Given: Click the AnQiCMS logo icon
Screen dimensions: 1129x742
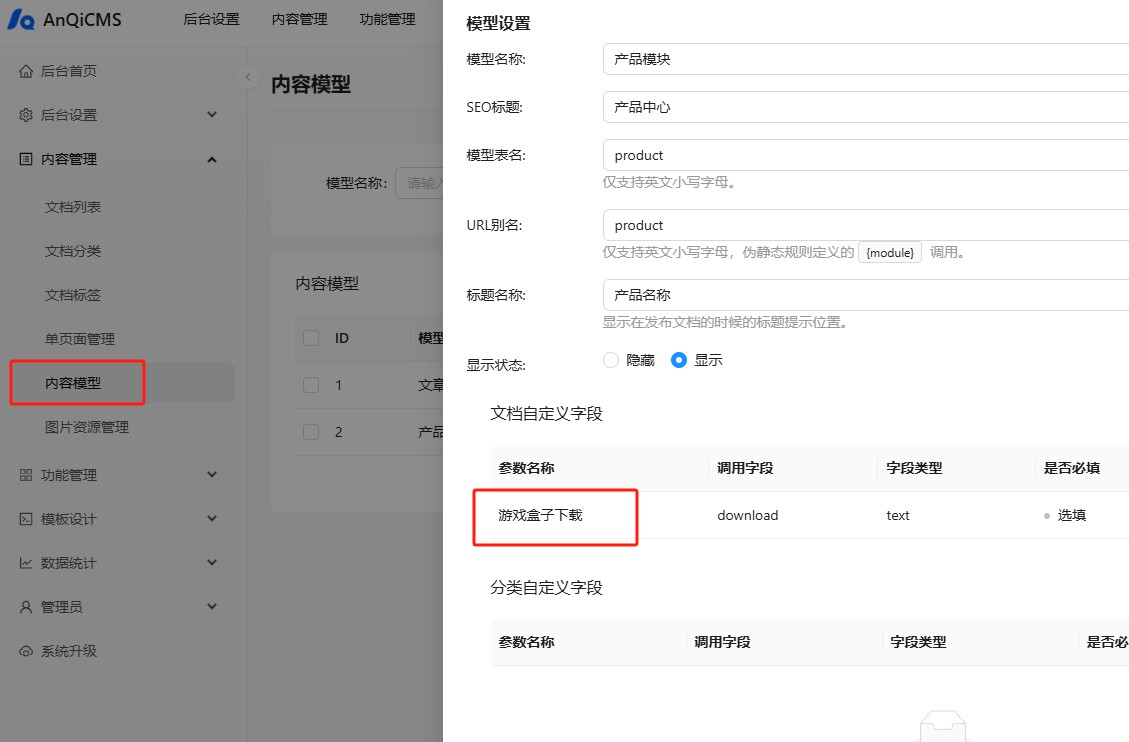Looking at the screenshot, I should pyautogui.click(x=21, y=20).
